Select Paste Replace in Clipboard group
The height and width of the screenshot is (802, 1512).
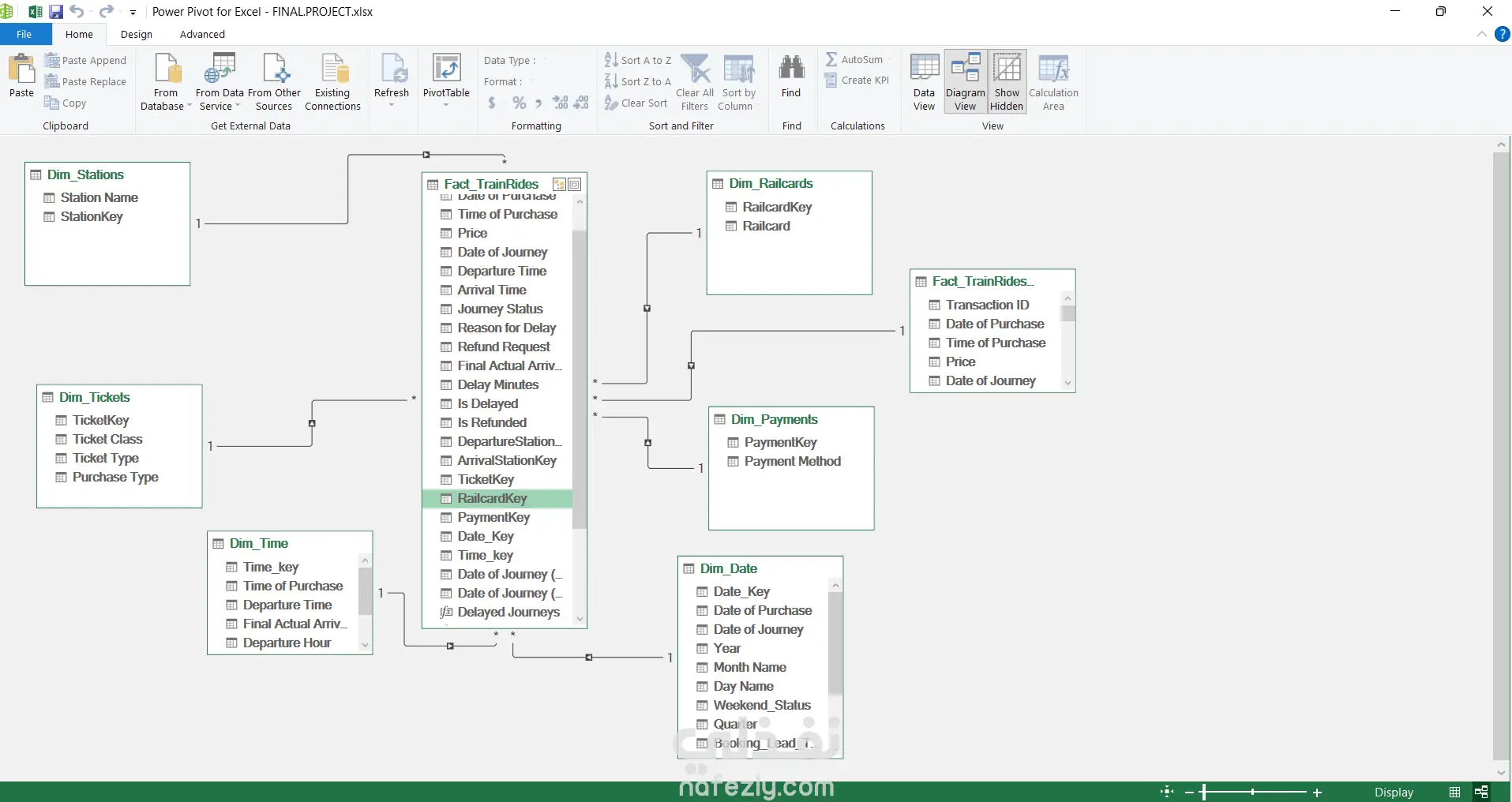click(x=85, y=81)
